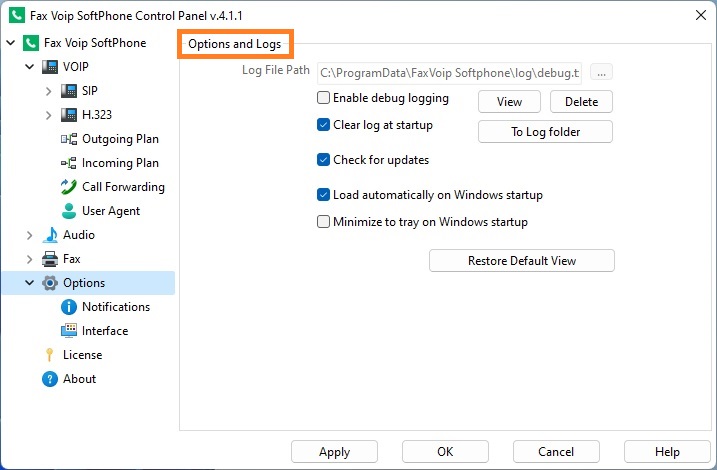Toggle Minimize to tray on Windows startup
Screen dimensions: 717x470
tap(323, 222)
